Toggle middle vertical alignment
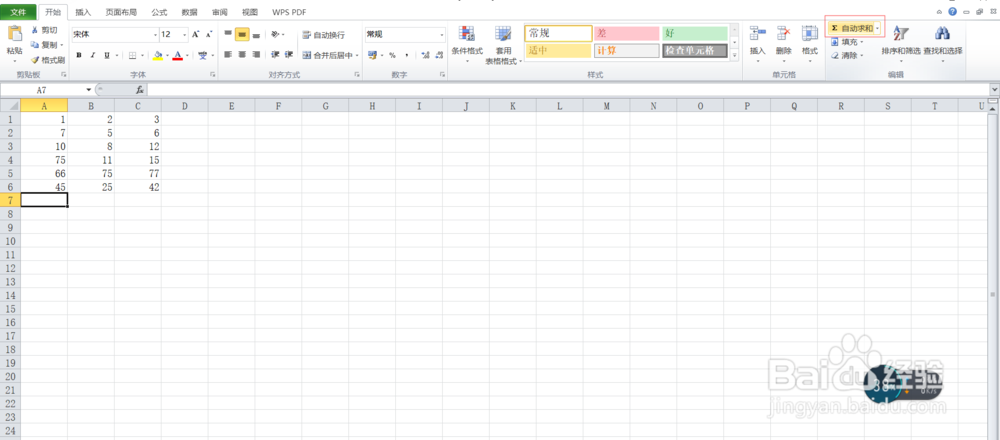The width and height of the screenshot is (1000, 440). (242, 34)
